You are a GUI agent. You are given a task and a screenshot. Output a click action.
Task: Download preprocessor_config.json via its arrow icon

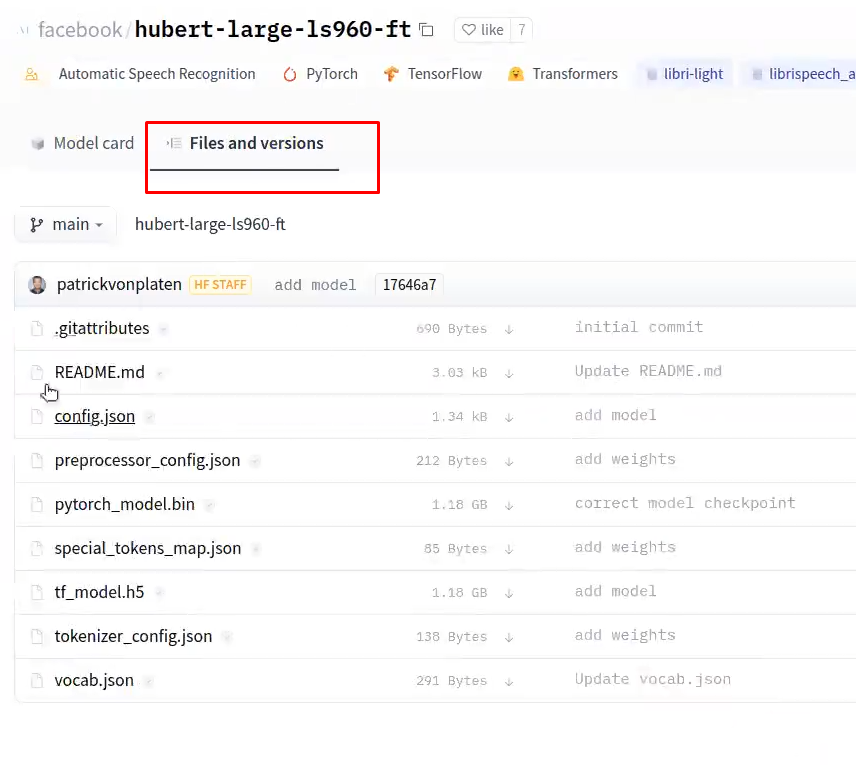click(x=509, y=461)
